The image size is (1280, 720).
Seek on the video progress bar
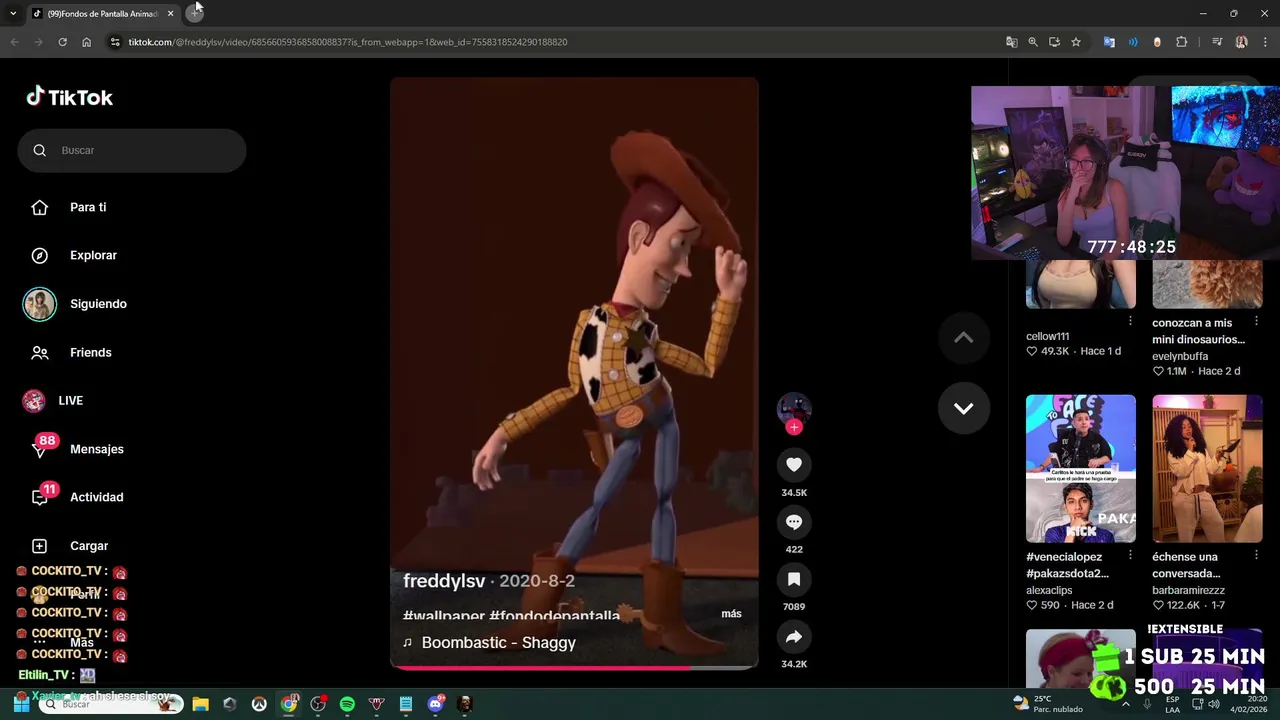click(574, 666)
